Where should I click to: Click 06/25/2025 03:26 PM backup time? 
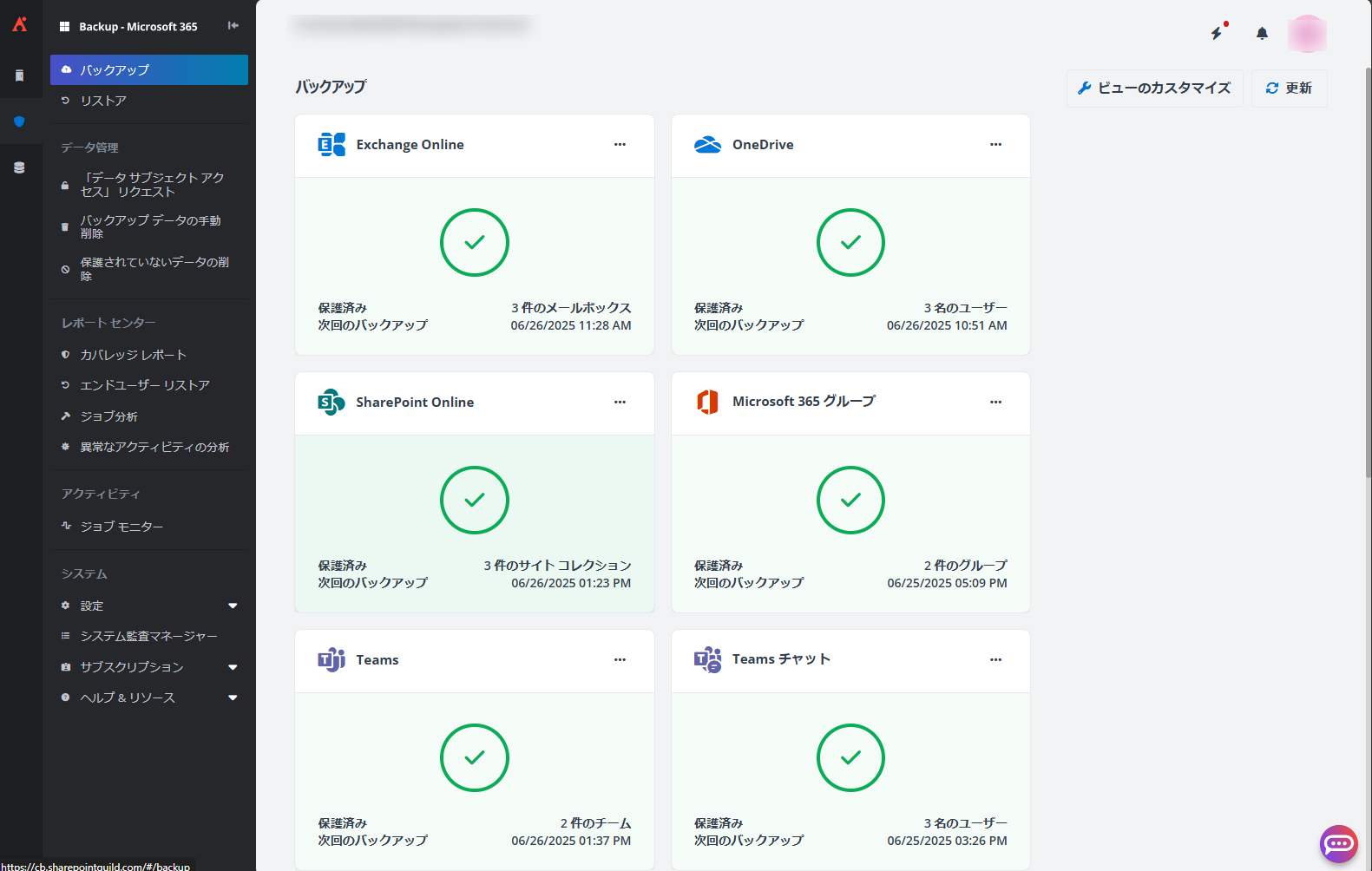click(x=947, y=841)
